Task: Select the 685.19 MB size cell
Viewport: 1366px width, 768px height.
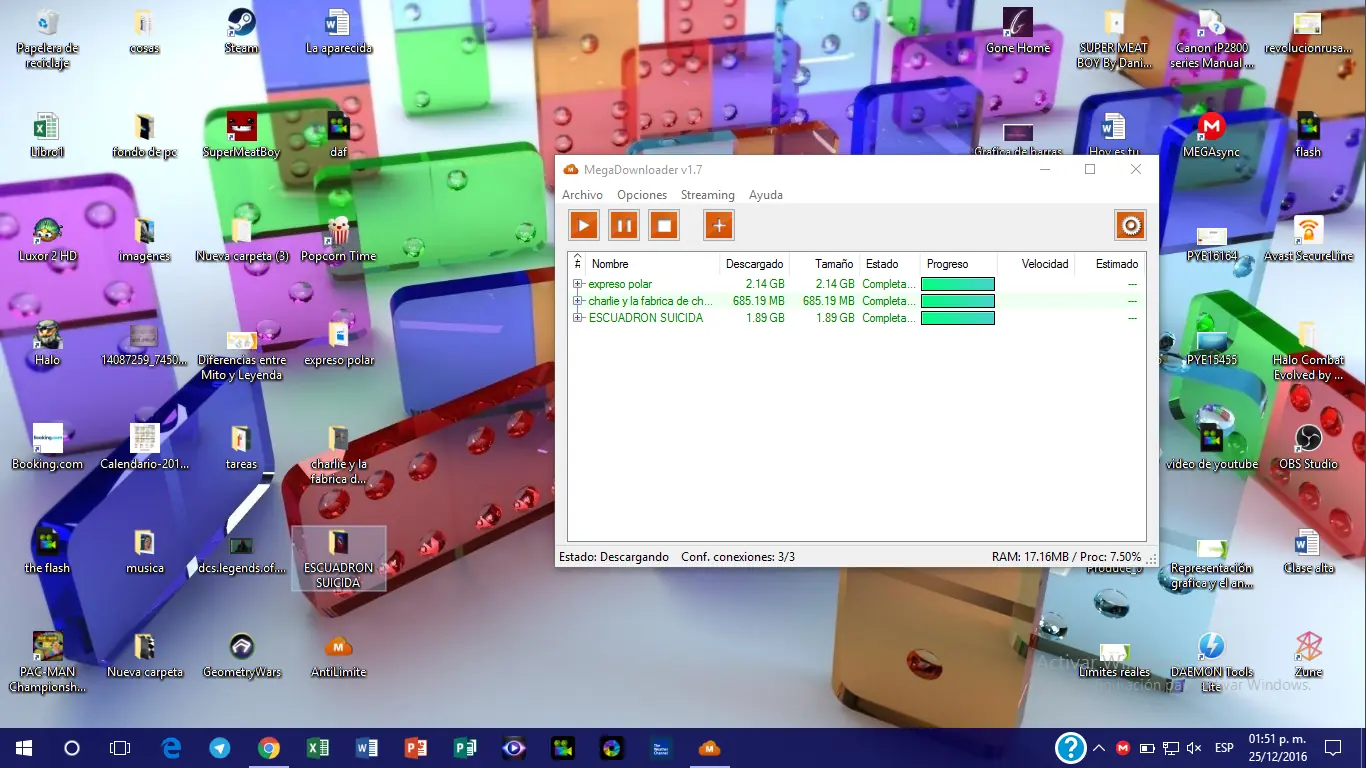Action: tap(829, 301)
